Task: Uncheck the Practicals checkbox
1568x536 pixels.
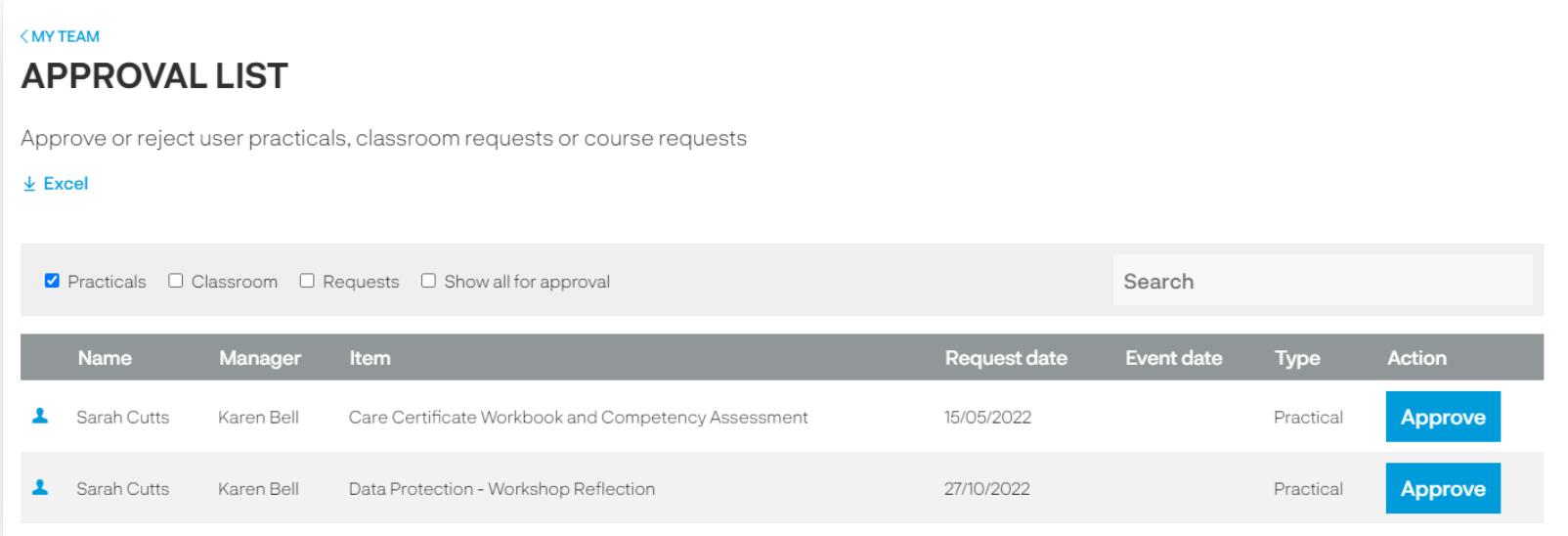Action: pos(52,281)
